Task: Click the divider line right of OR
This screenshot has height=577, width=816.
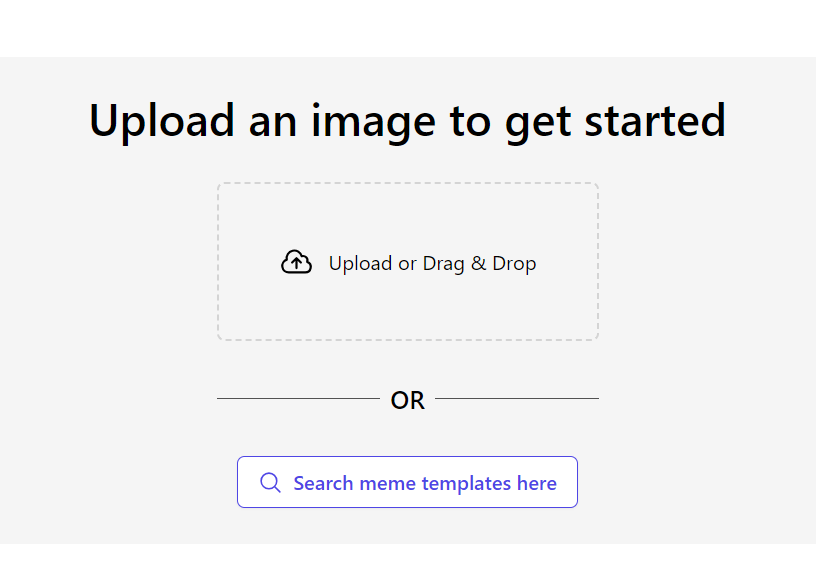Action: pos(517,399)
